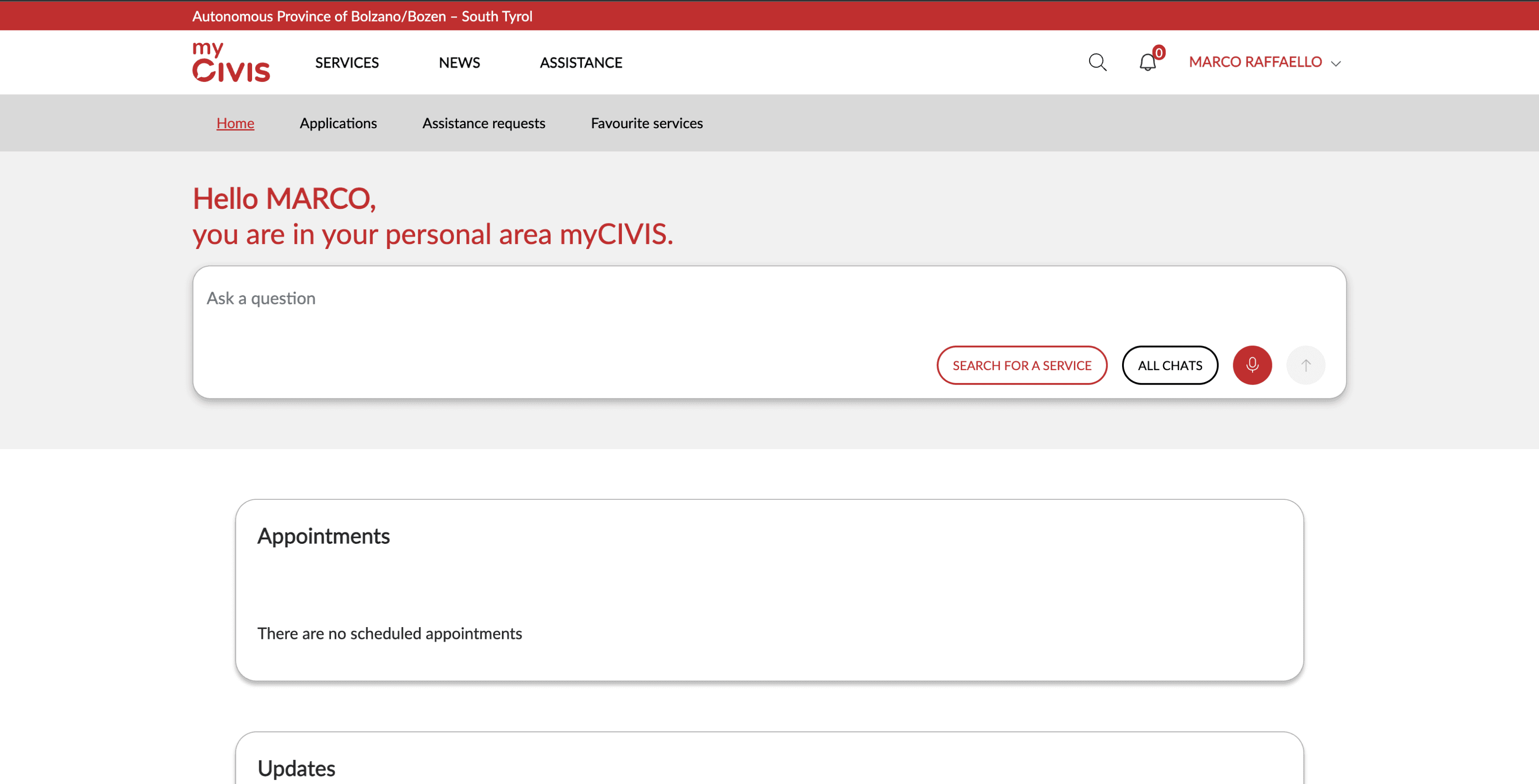Expand the MARCO RAFFAELLO user menu
Screen dimensions: 1539x784
1255,62
